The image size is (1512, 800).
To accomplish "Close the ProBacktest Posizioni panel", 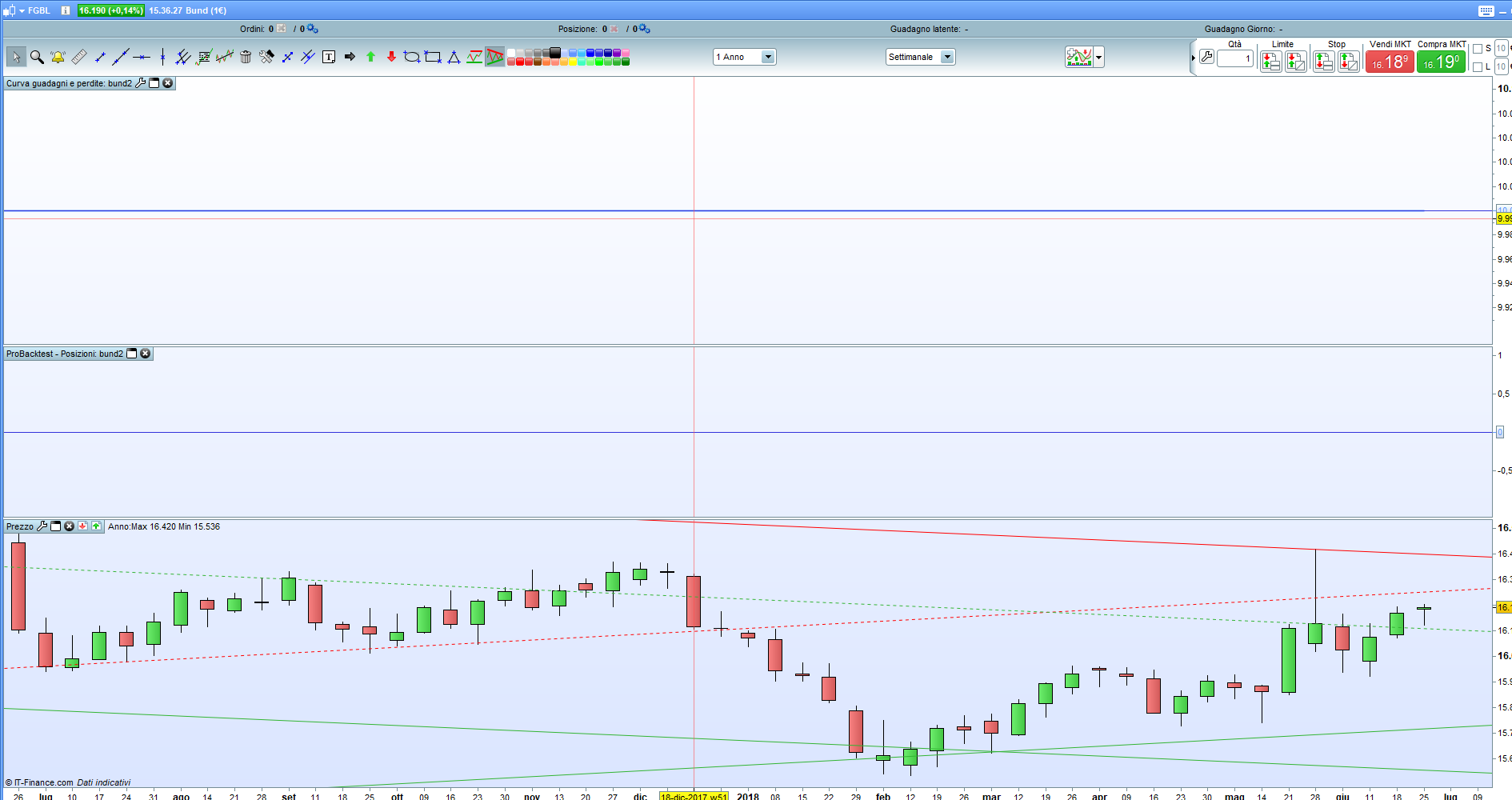I will (146, 354).
